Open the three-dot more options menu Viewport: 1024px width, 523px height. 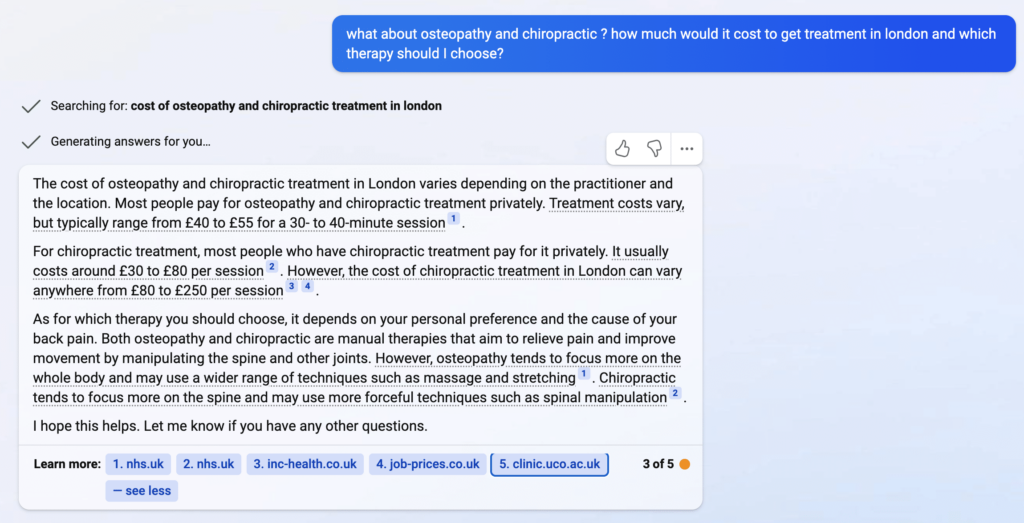pyautogui.click(x=686, y=149)
